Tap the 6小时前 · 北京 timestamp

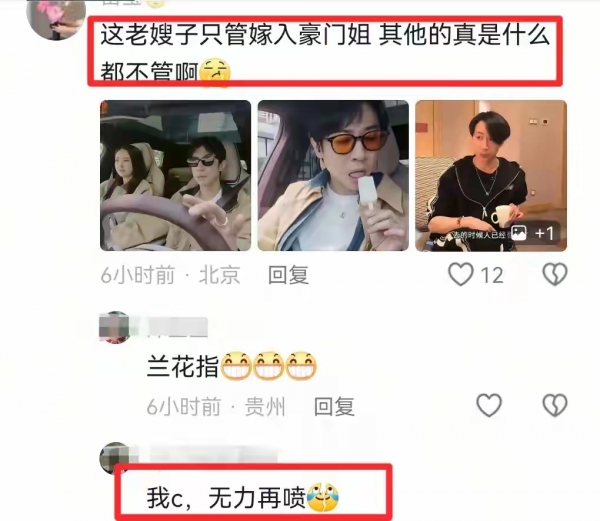point(170,275)
